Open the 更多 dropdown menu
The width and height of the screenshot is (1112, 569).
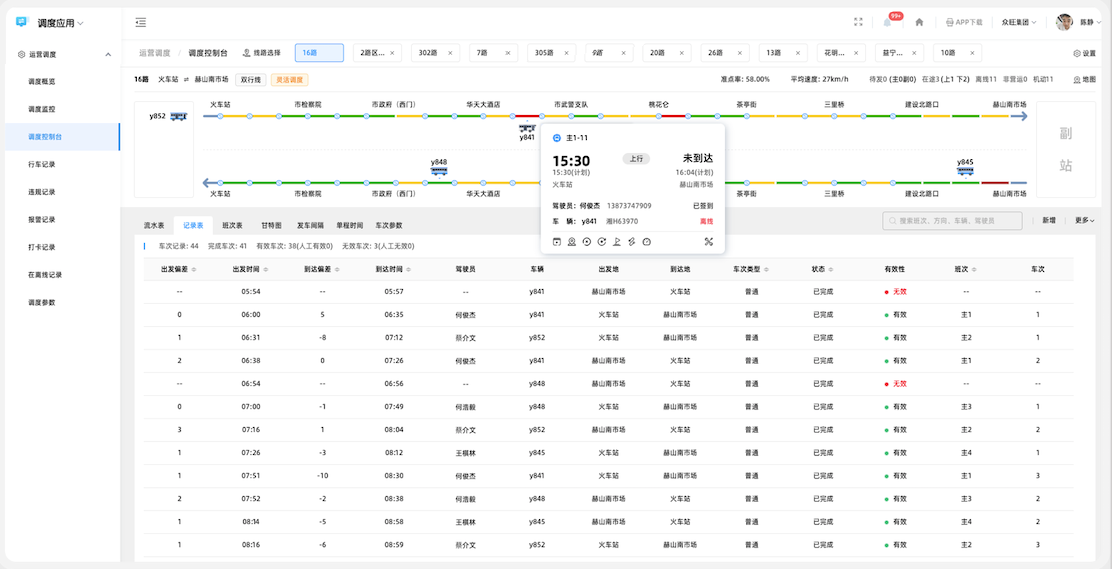pyautogui.click(x=1084, y=220)
